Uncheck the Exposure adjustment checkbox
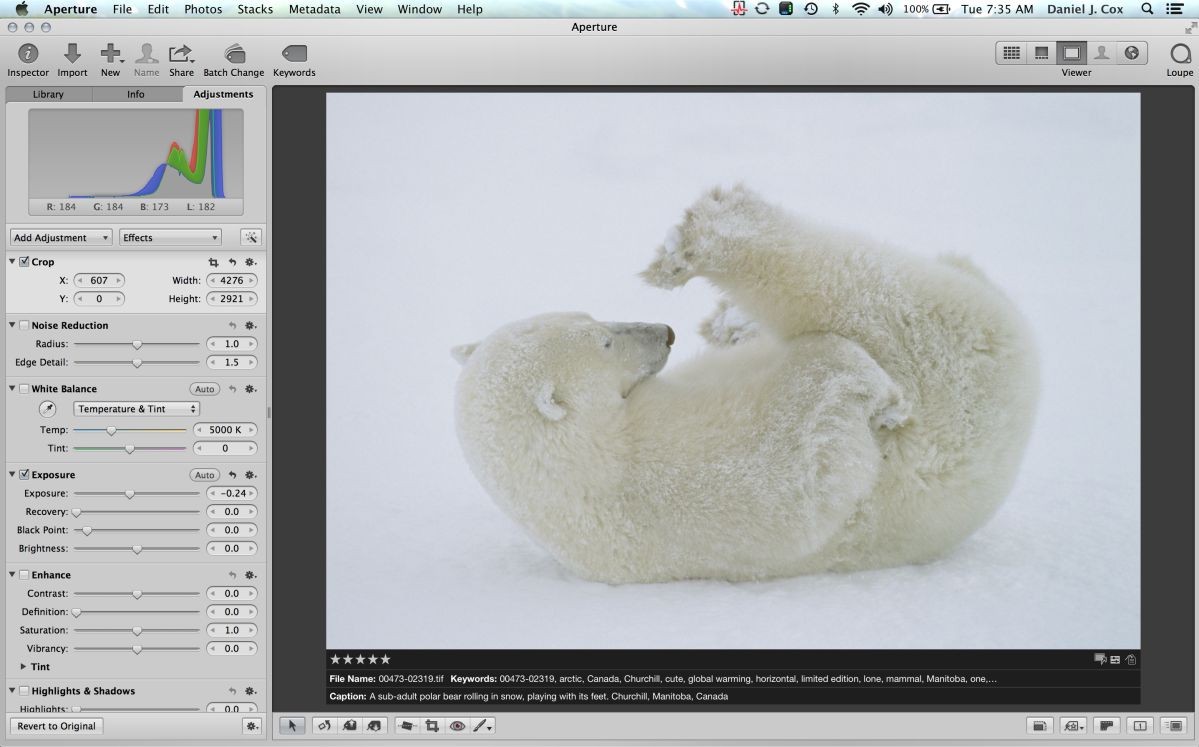Viewport: 1199px width, 747px height. tap(24, 474)
